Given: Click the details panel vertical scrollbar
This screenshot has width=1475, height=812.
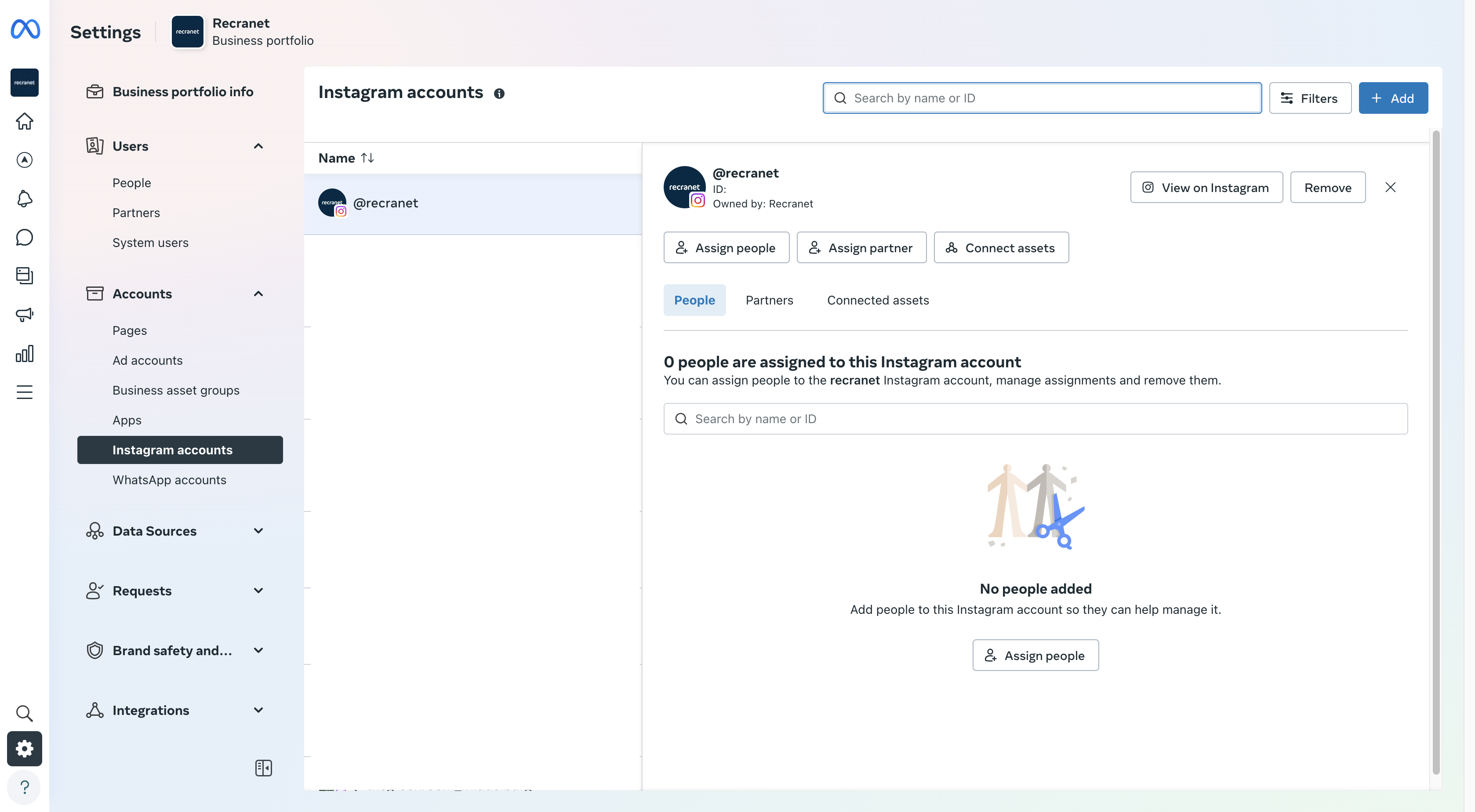Looking at the screenshot, I should point(1435,453).
